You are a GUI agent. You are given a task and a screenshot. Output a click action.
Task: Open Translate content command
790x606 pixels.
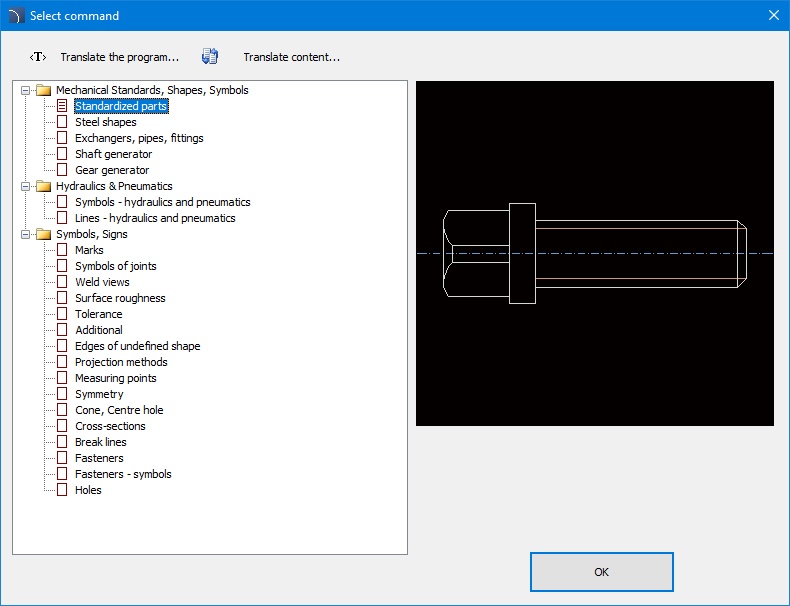[x=291, y=57]
